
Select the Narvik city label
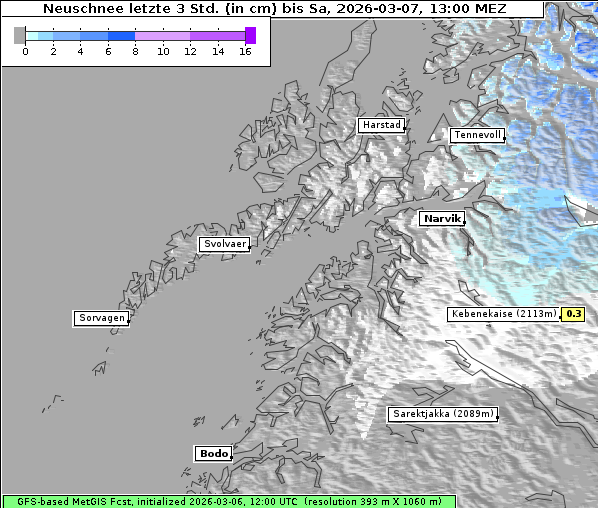point(442,219)
